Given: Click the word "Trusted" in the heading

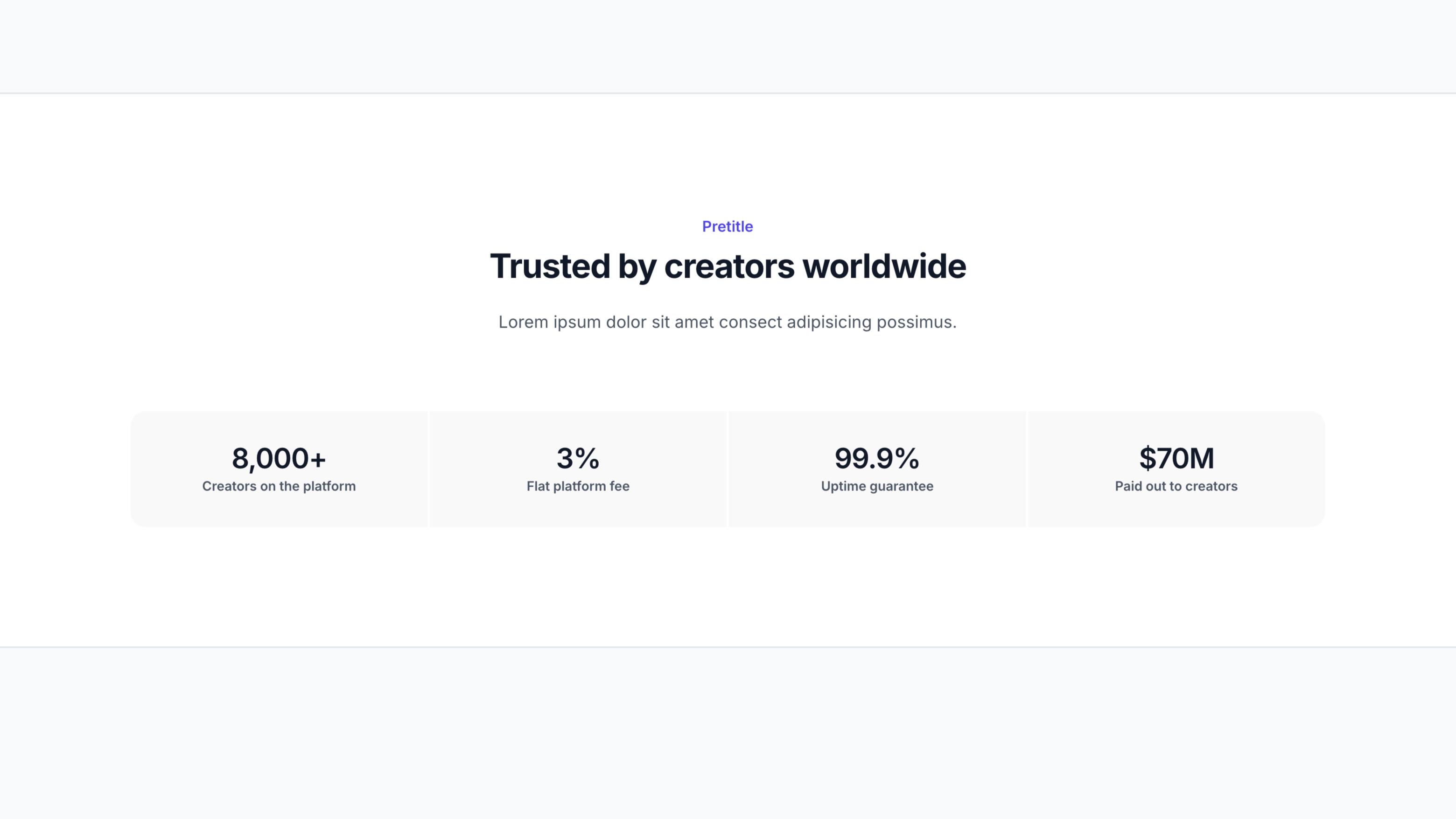Looking at the screenshot, I should pos(550,266).
